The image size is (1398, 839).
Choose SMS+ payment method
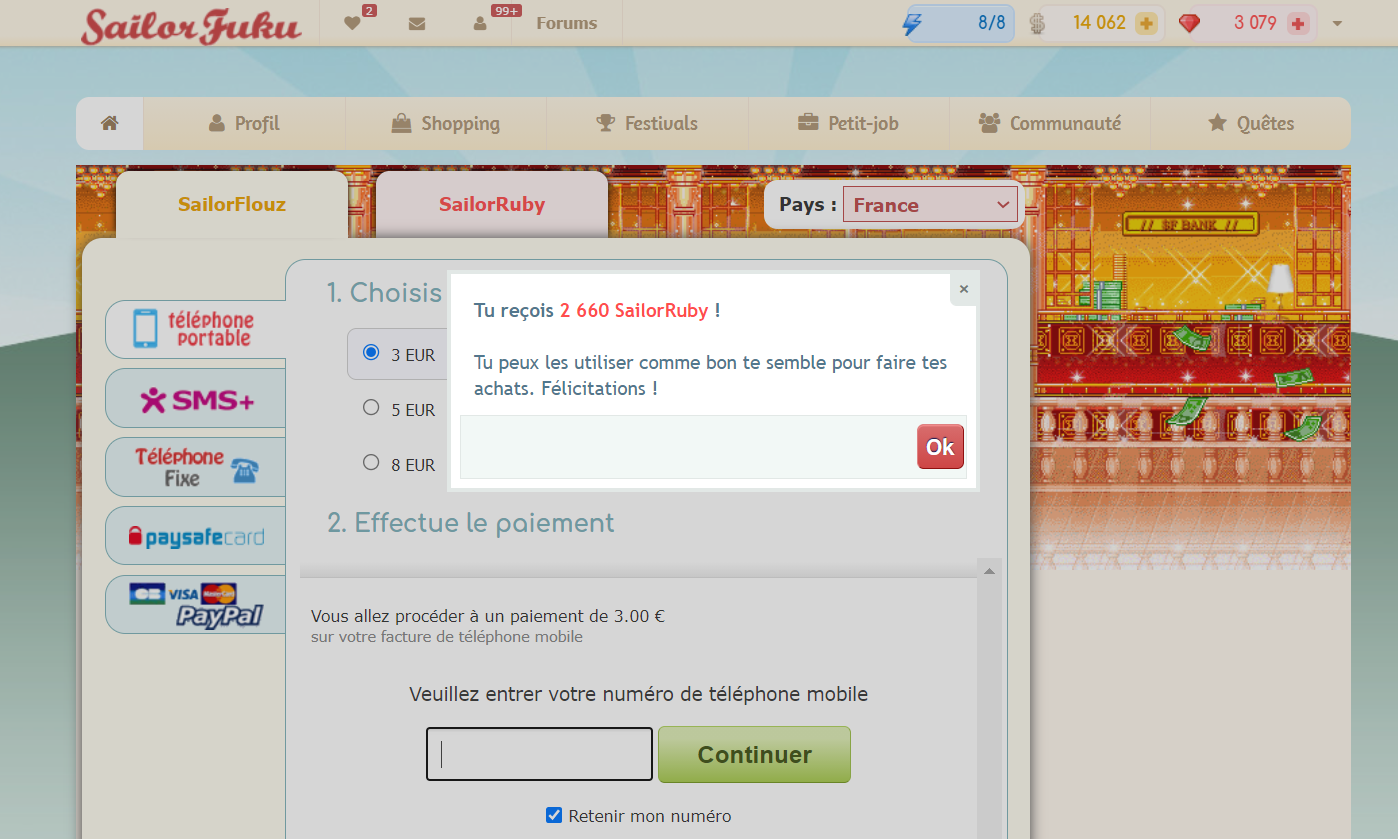click(196, 399)
